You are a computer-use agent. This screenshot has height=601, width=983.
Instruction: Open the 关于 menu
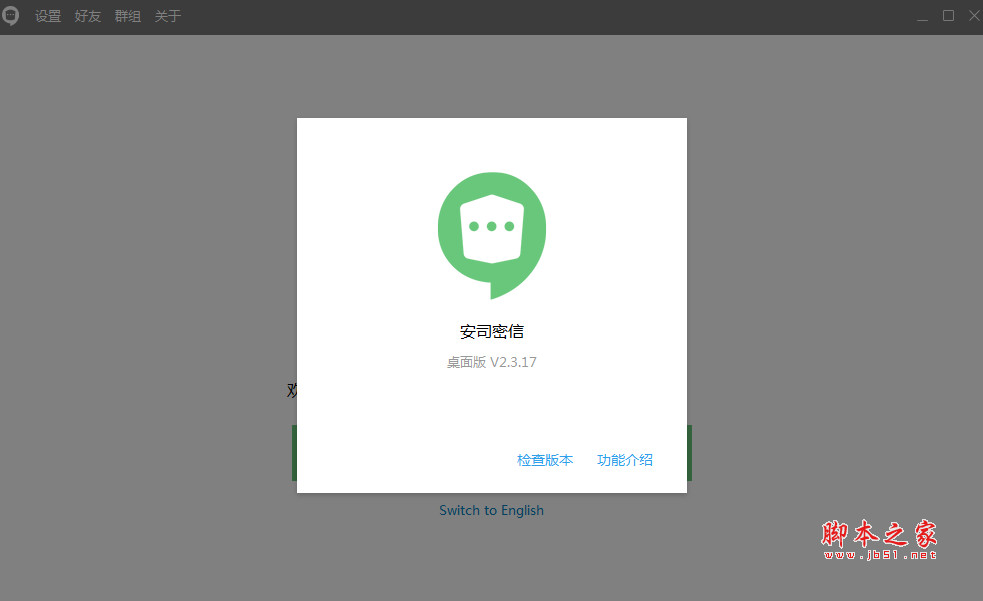point(168,17)
